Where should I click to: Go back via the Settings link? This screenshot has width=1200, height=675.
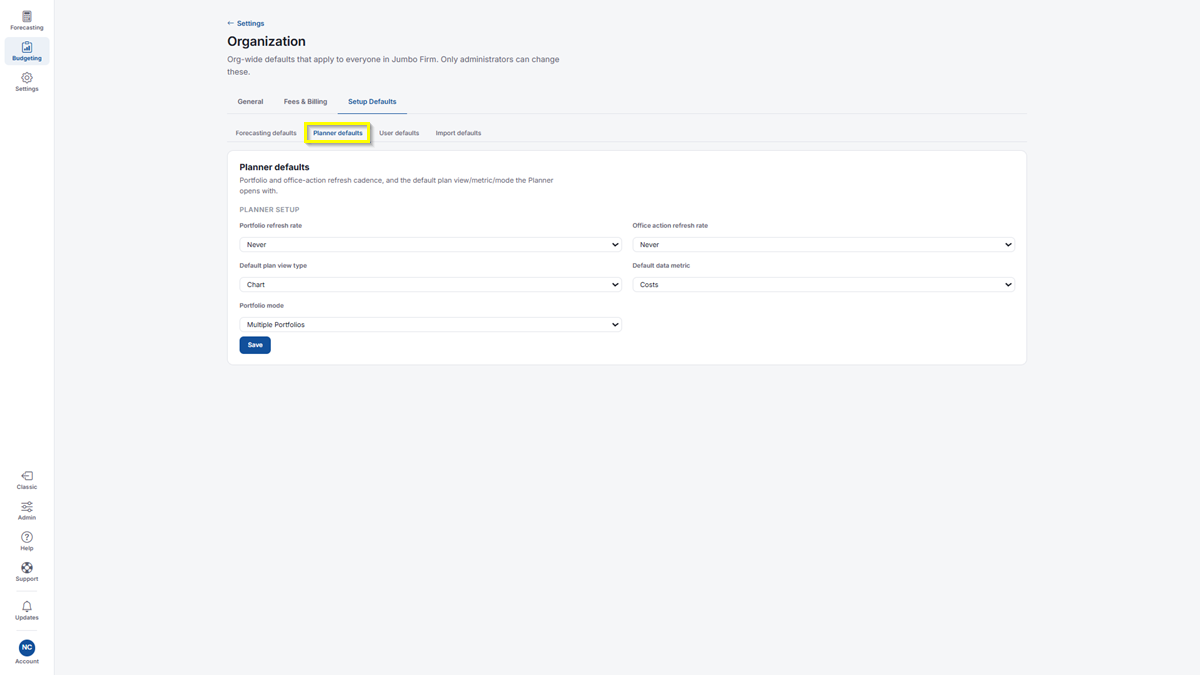coord(246,23)
